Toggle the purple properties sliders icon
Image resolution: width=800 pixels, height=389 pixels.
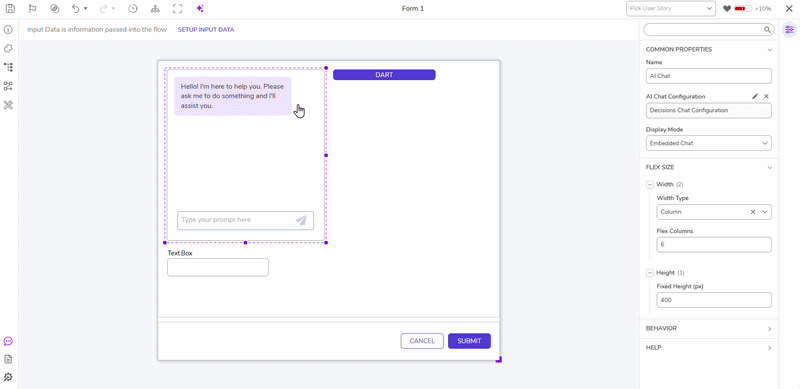pyautogui.click(x=789, y=30)
